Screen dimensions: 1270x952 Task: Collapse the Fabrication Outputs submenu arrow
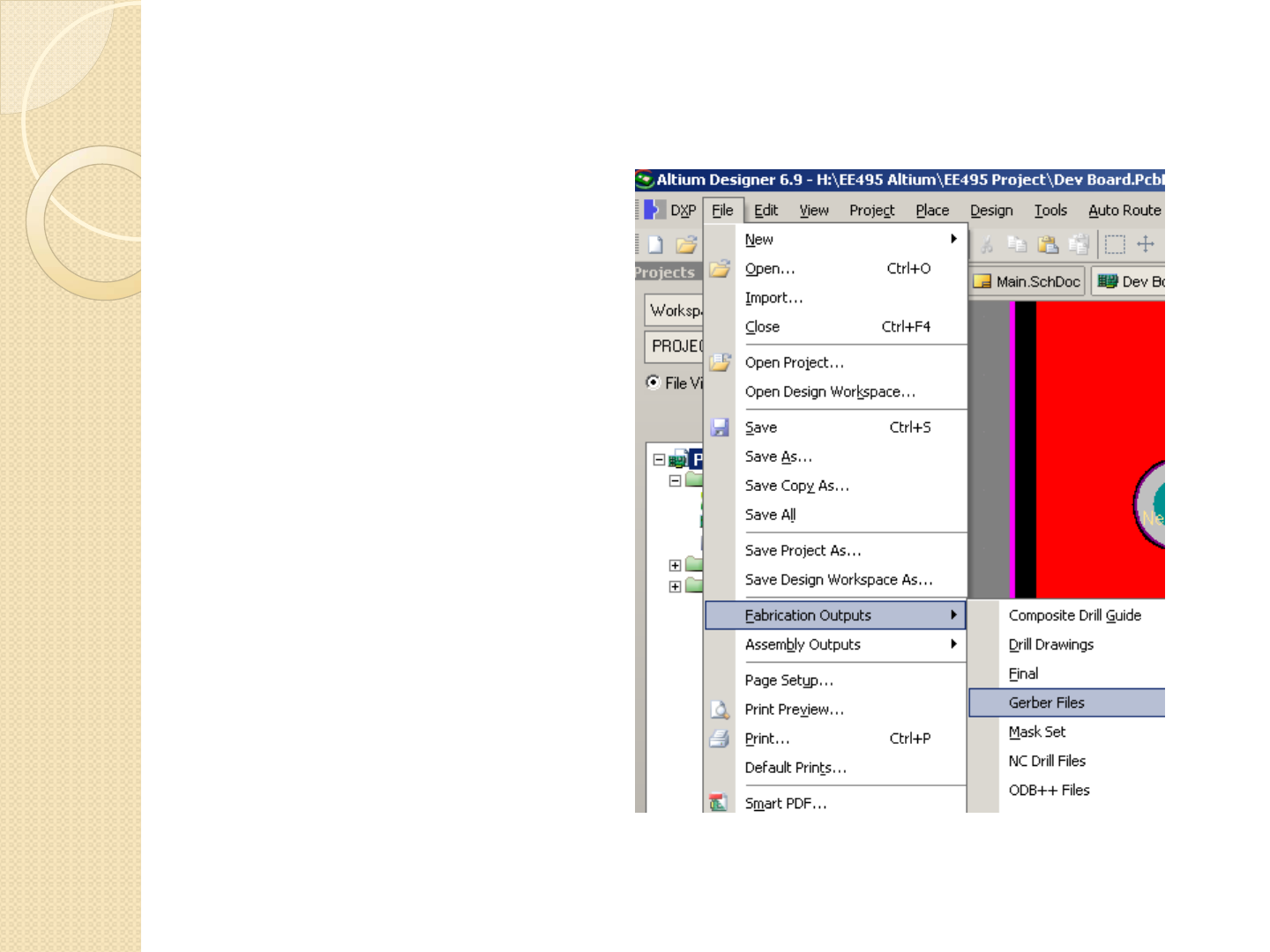point(953,615)
